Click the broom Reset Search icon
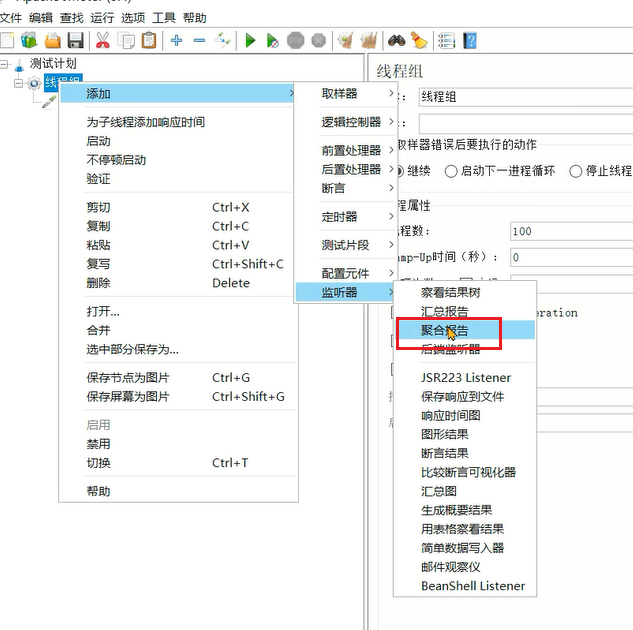Image resolution: width=633 pixels, height=630 pixels. point(420,41)
